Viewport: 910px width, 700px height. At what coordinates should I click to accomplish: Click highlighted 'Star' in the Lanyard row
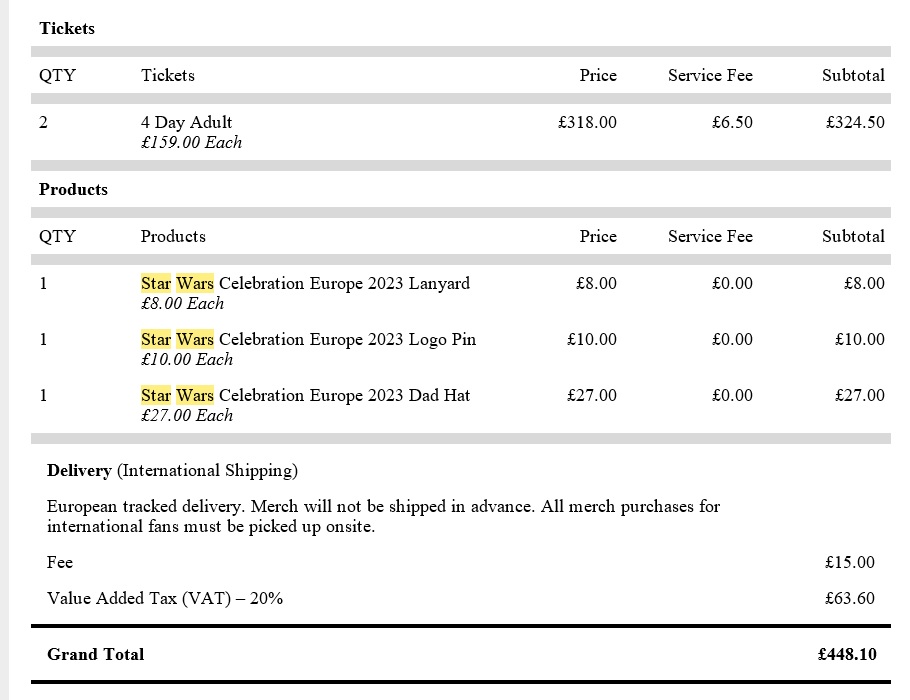click(x=156, y=283)
